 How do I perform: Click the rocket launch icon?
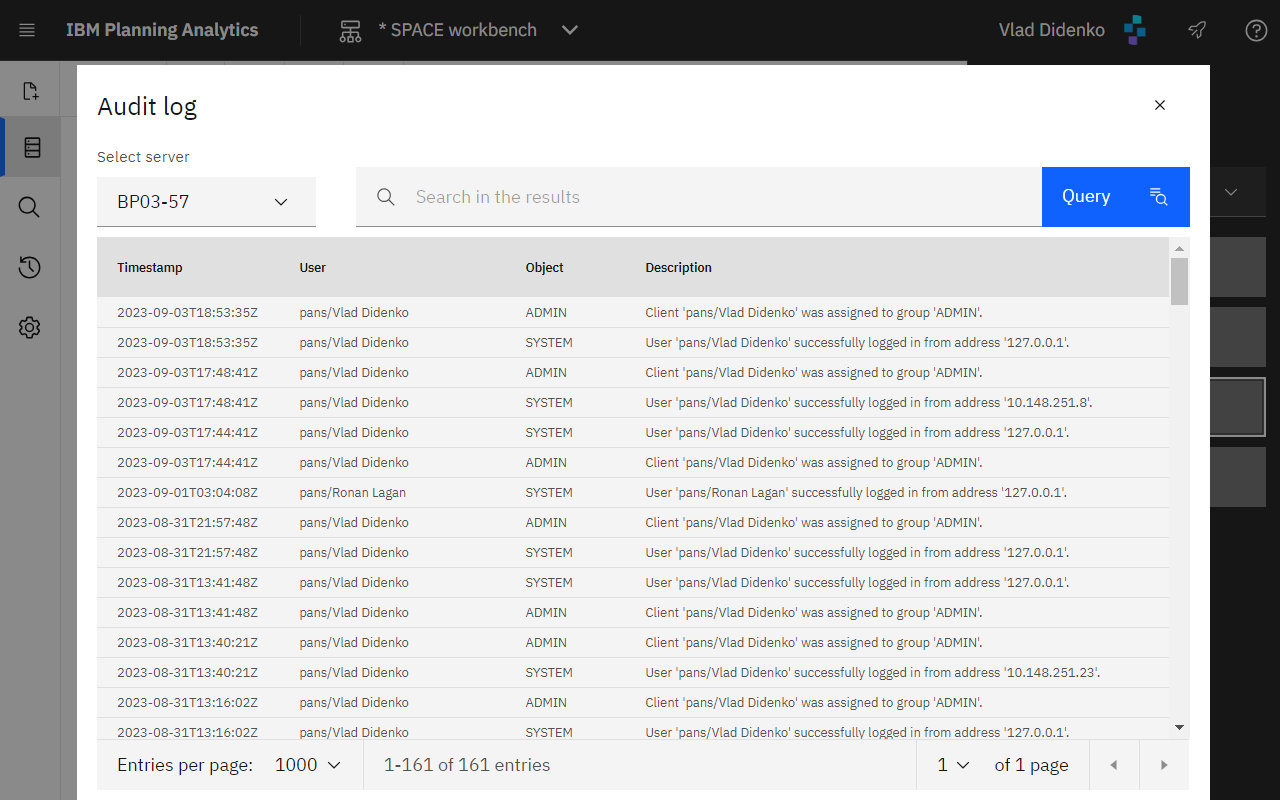pyautogui.click(x=1197, y=30)
